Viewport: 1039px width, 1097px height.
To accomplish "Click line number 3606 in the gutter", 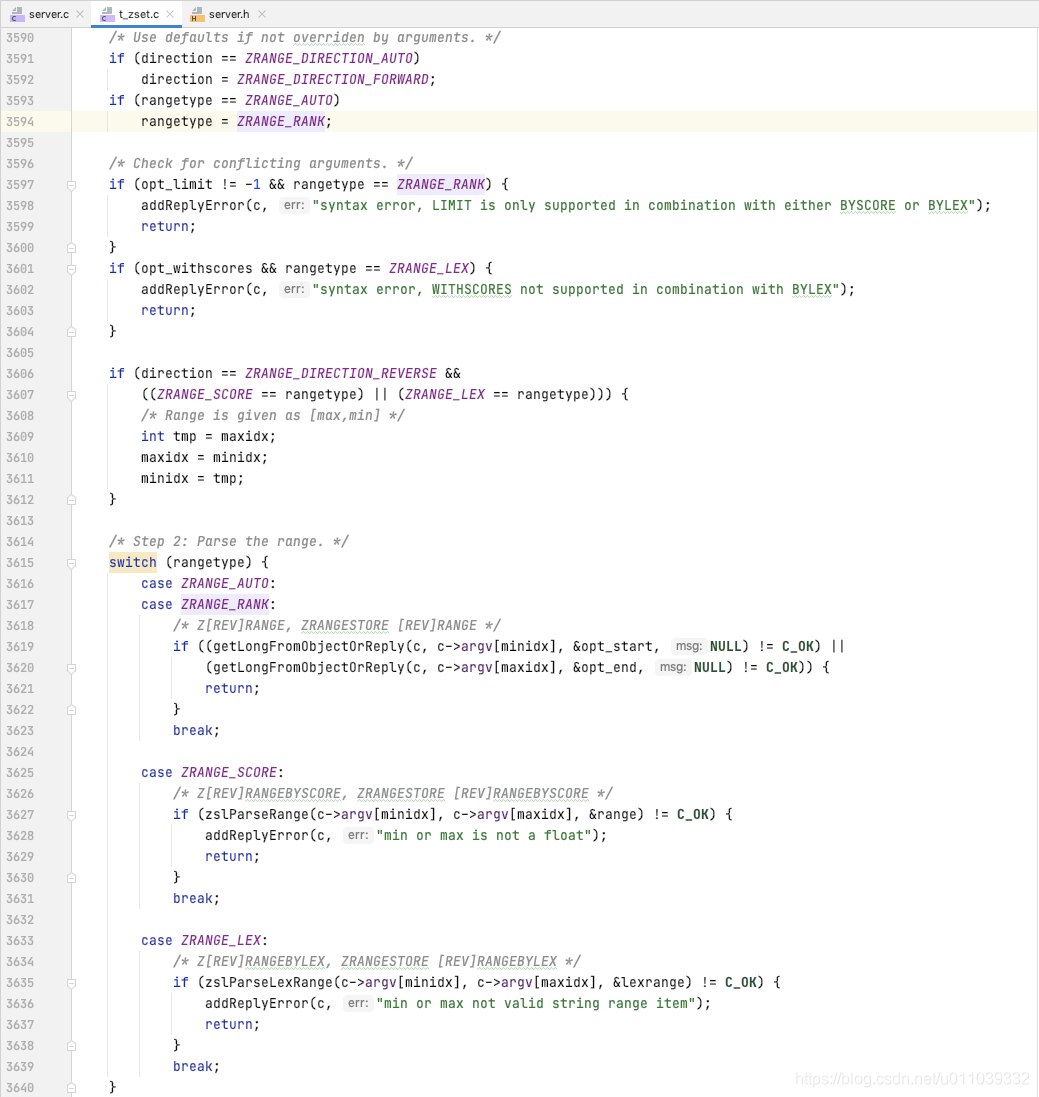I will [x=20, y=374].
